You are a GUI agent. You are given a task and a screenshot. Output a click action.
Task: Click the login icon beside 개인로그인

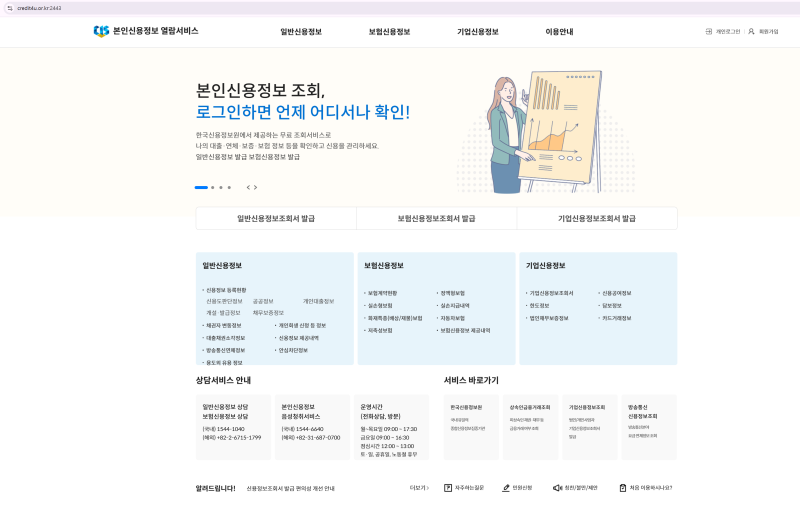[x=709, y=32]
